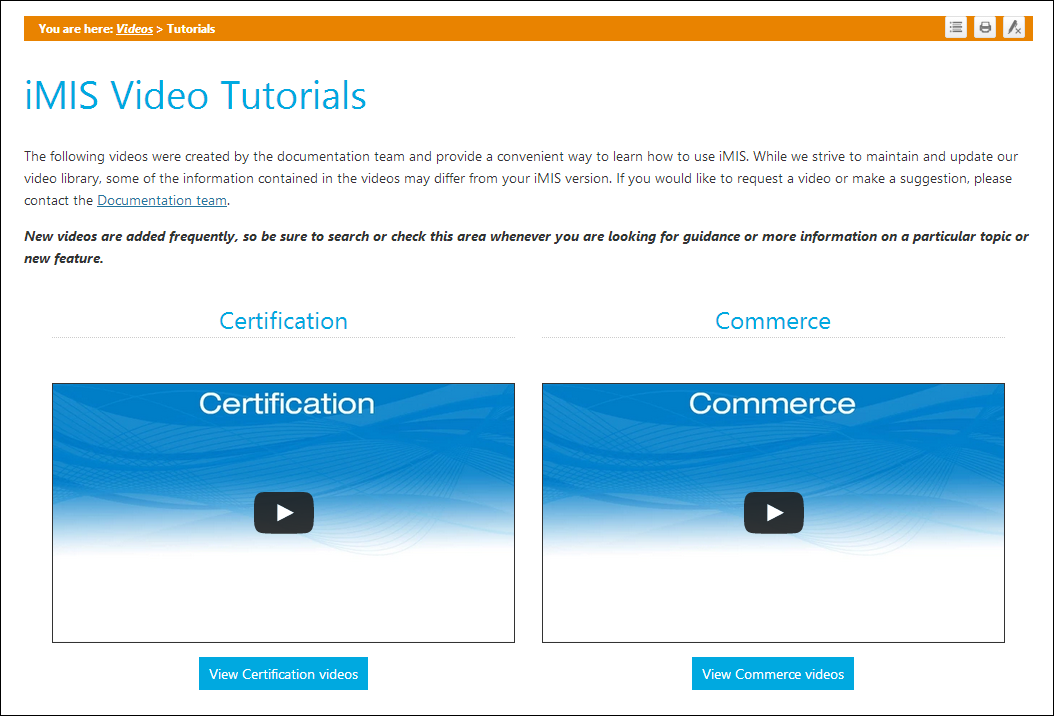1054x716 pixels.
Task: Play the Commerce video
Action: (x=774, y=513)
